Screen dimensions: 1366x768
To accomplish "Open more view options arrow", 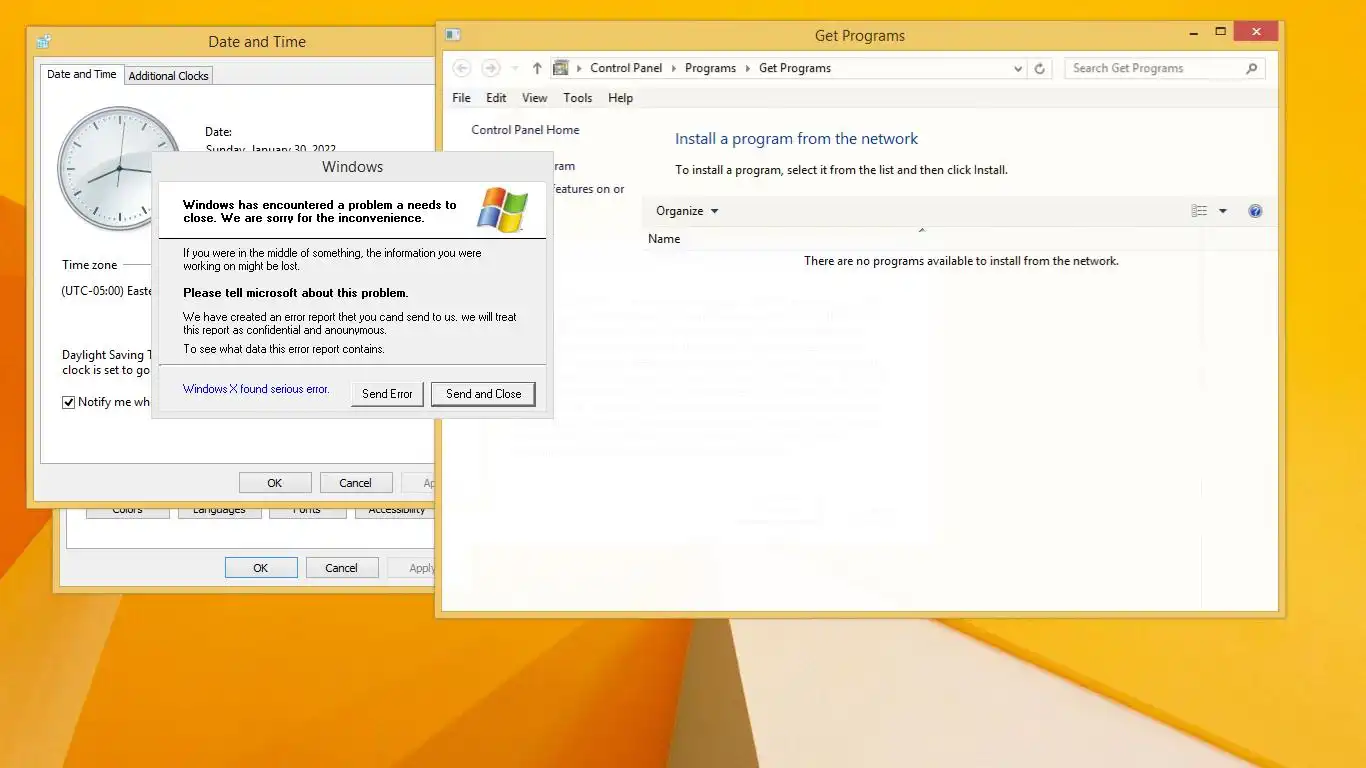I will click(x=1223, y=211).
